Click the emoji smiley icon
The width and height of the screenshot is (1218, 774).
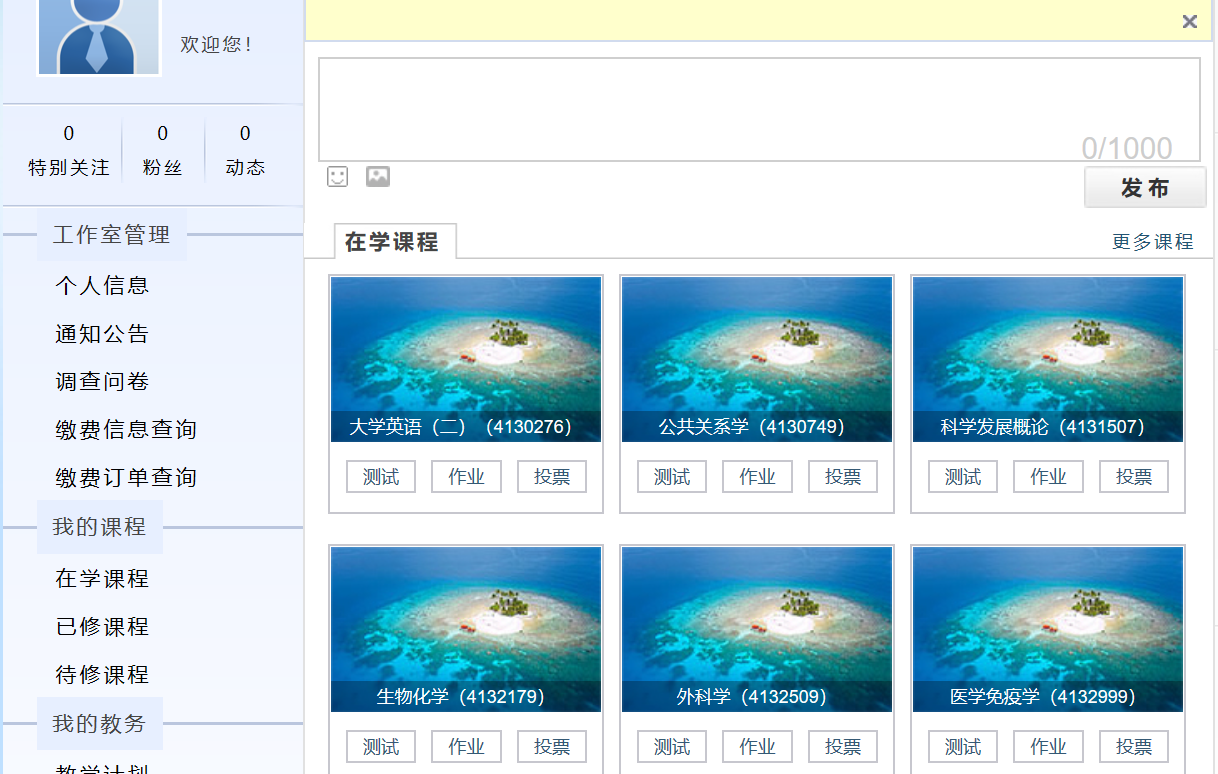click(x=338, y=177)
